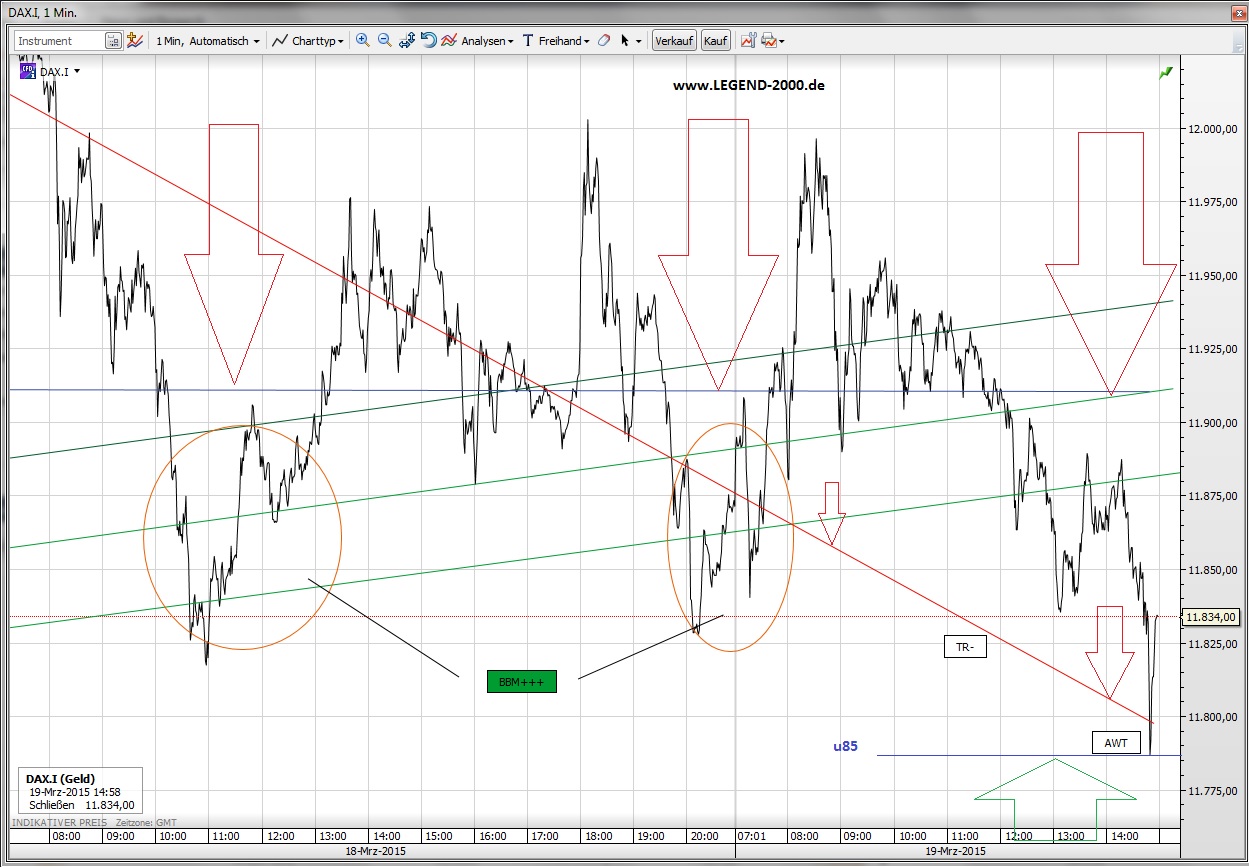Click the green trend arrow in chart corner
Viewport: 1249px width, 867px height.
[x=1165, y=72]
